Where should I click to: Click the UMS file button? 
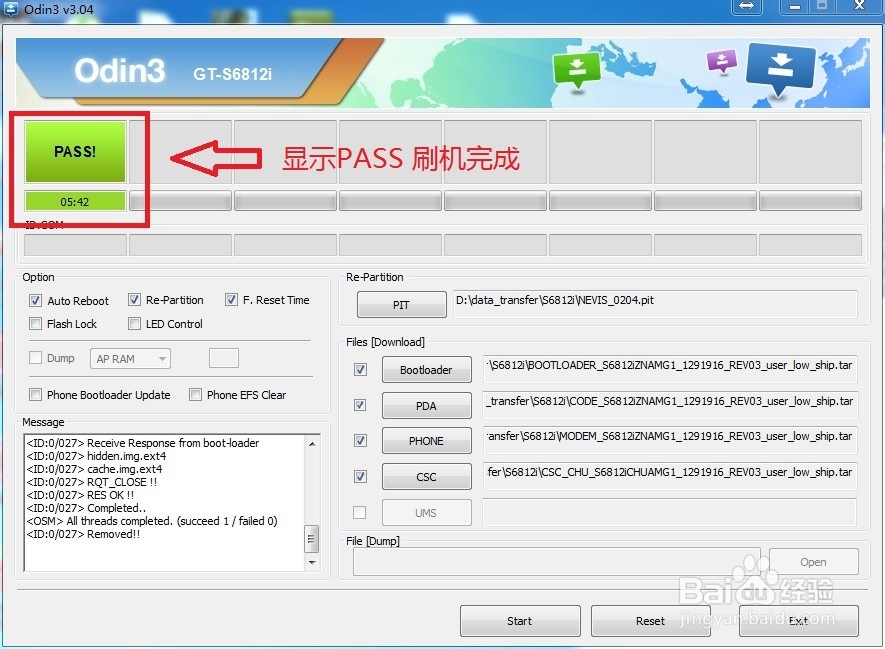coord(426,512)
